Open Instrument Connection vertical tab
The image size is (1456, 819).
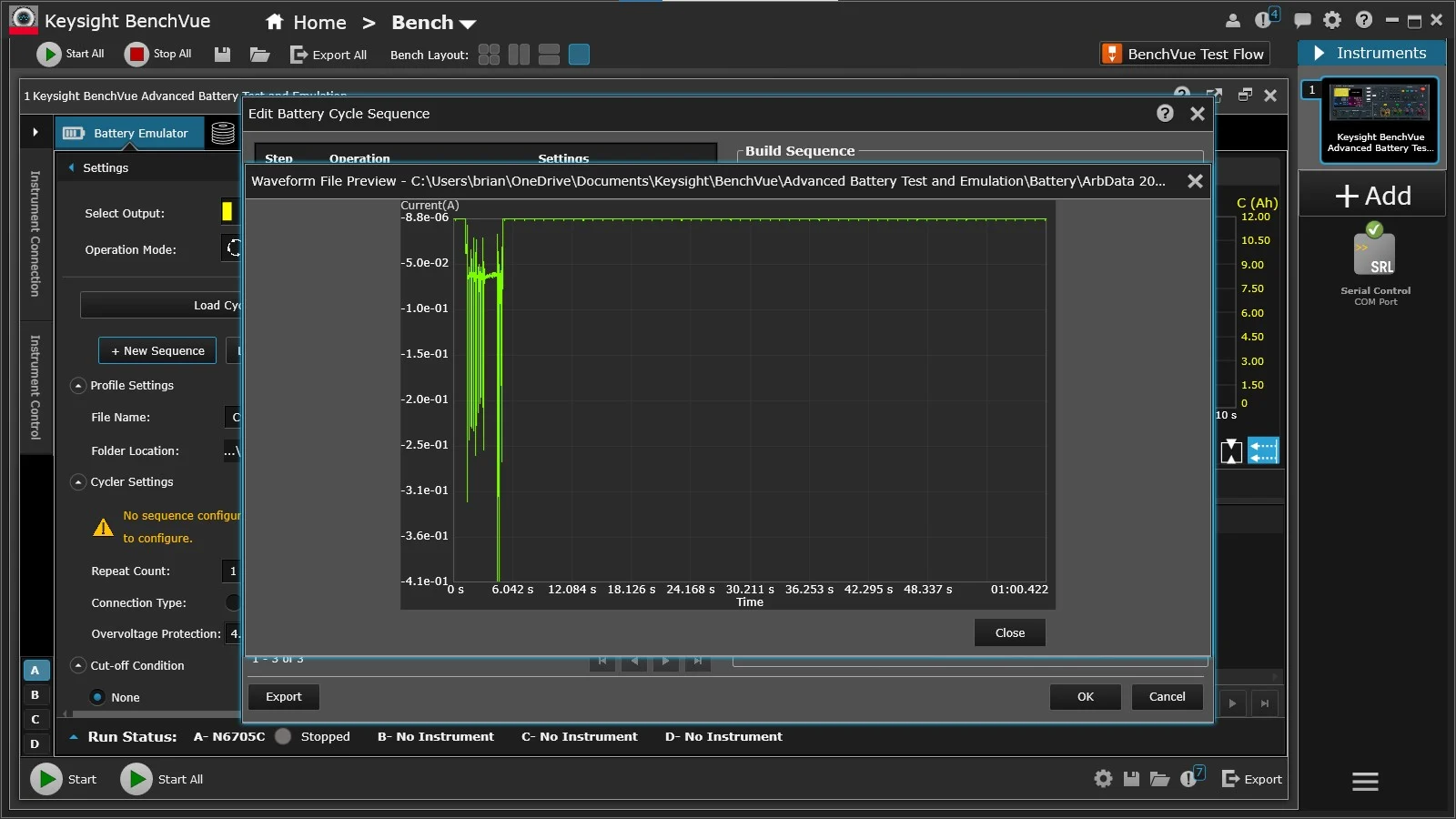(35, 234)
